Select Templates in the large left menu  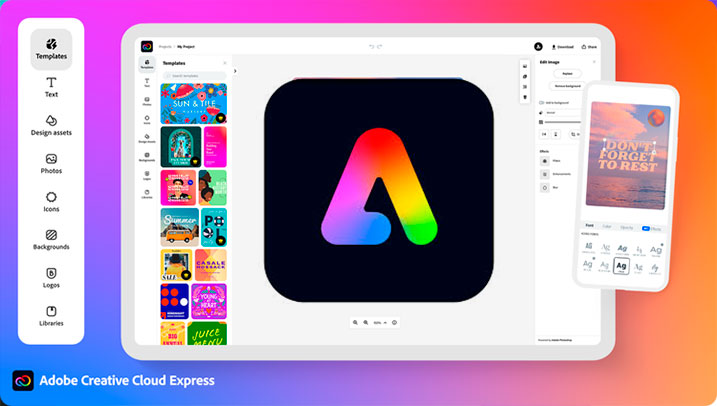point(51,49)
